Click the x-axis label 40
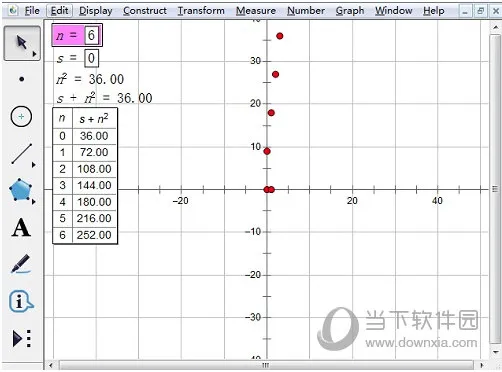This screenshot has height=372, width=502. click(437, 201)
